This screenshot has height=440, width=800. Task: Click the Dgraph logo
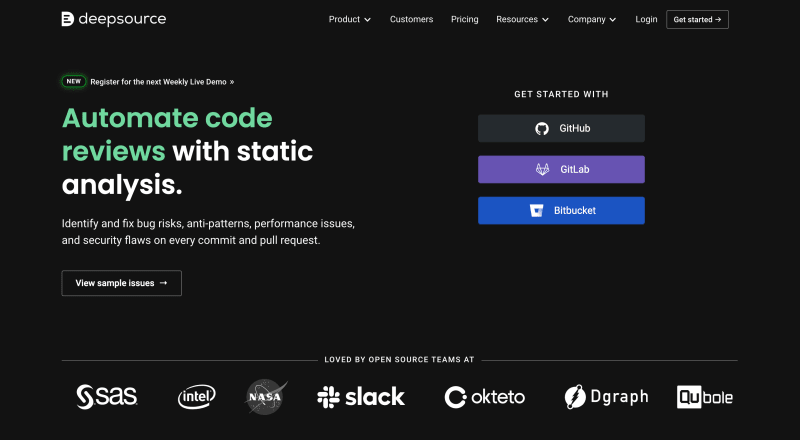(606, 397)
